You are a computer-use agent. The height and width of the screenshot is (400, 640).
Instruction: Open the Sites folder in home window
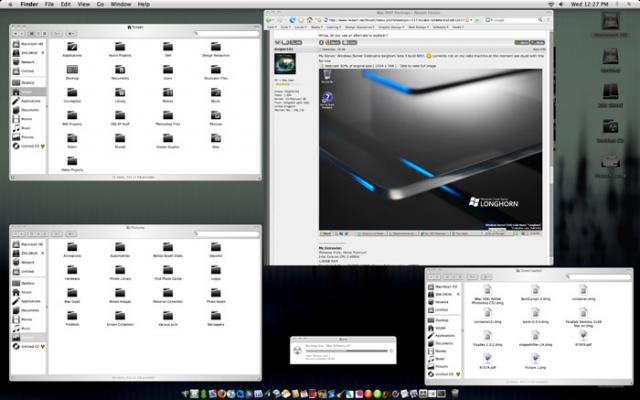[216, 138]
